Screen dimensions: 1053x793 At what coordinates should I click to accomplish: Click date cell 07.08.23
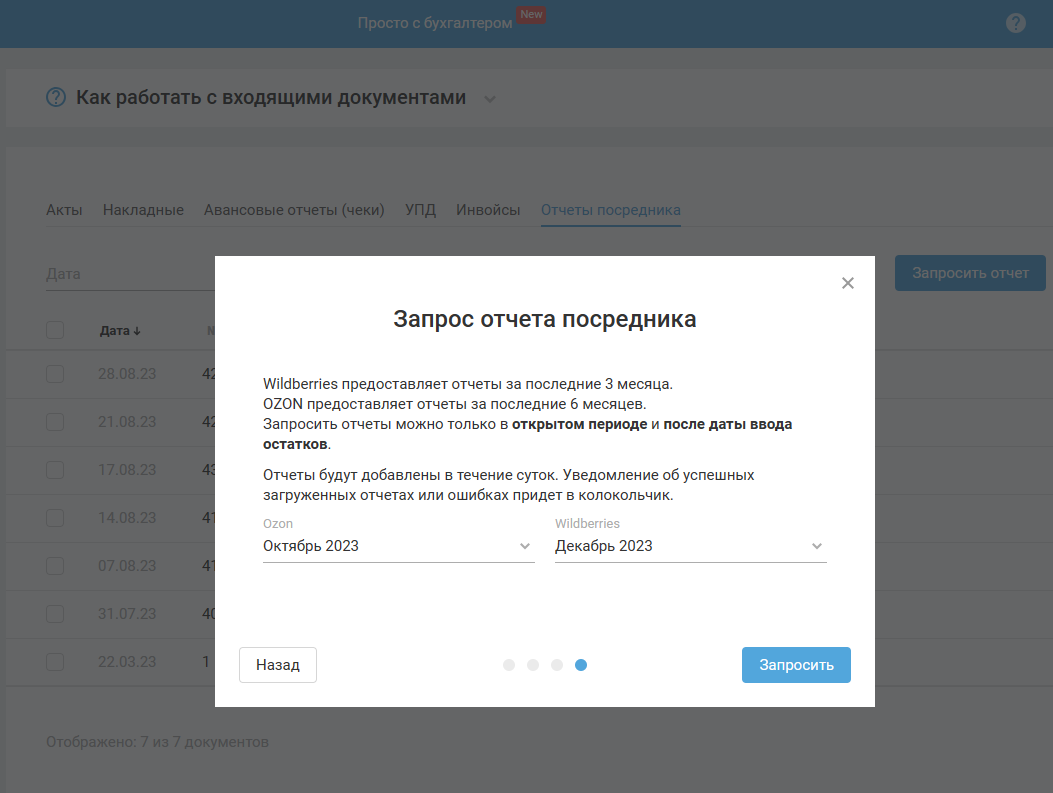pyautogui.click(x=127, y=566)
